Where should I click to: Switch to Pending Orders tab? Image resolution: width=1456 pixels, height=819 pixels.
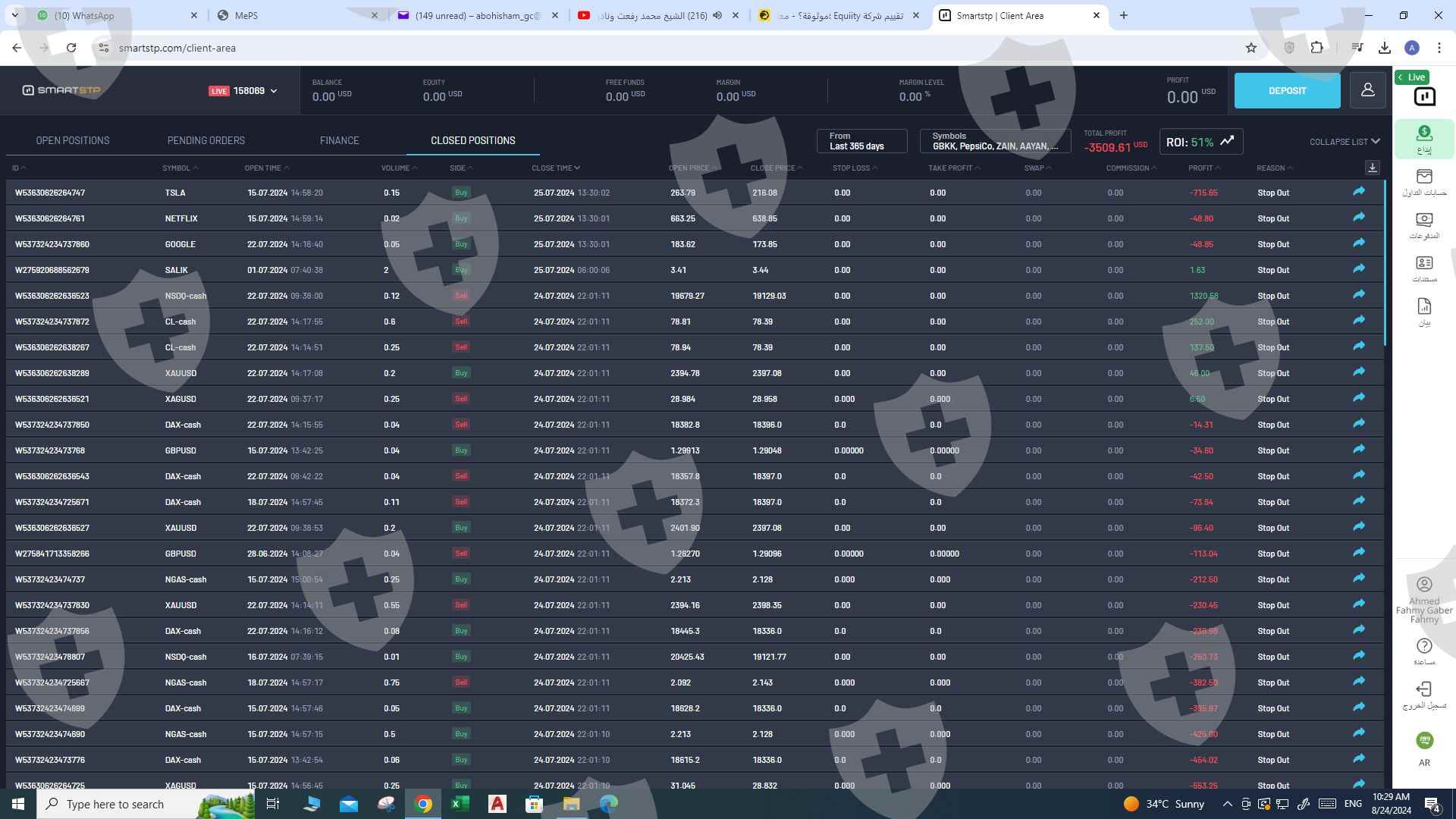[x=206, y=140]
